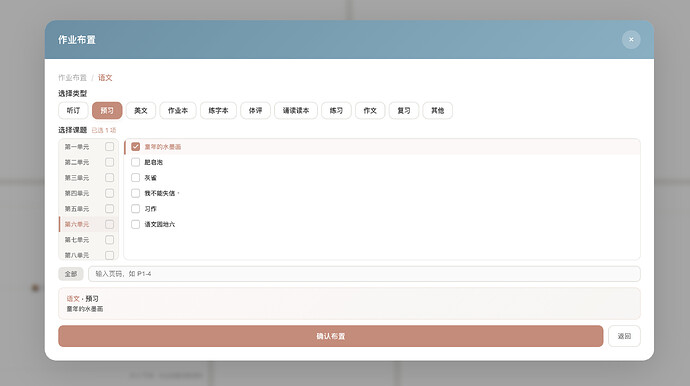Open the 第一单元 unit in the list
Viewport: 690px width, 386px height.
pyautogui.click(x=77, y=147)
